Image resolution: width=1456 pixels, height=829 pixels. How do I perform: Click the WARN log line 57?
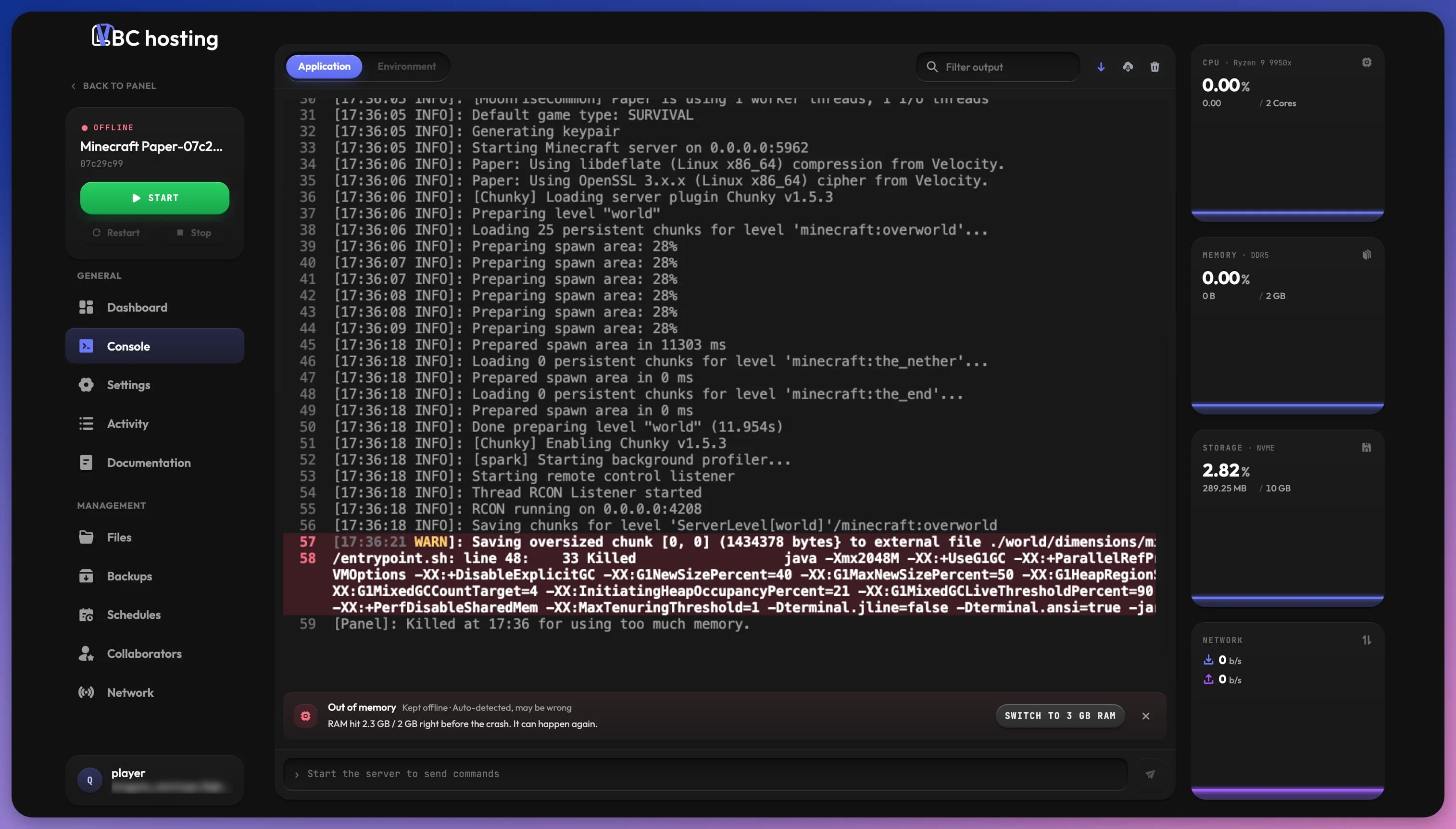point(719,541)
